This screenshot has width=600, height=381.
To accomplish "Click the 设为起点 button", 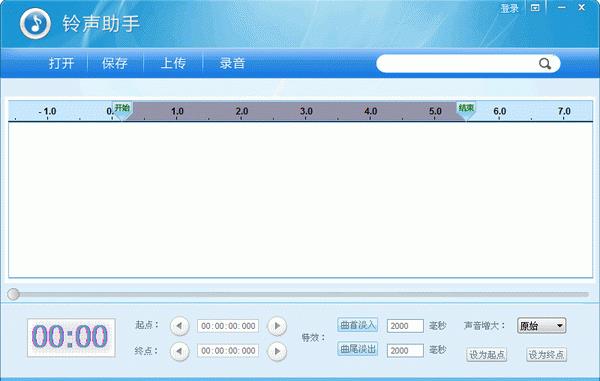I will [487, 355].
